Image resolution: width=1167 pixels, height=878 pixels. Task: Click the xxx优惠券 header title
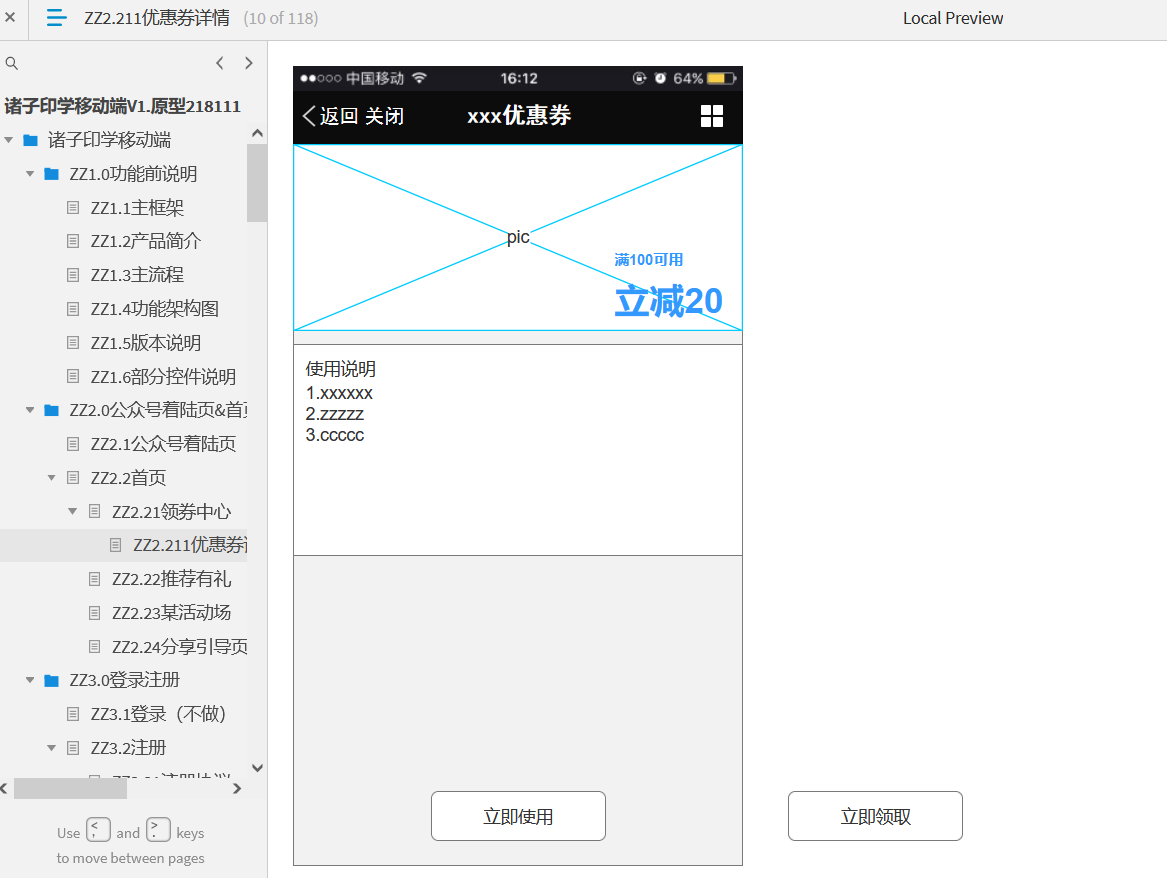tap(519, 115)
